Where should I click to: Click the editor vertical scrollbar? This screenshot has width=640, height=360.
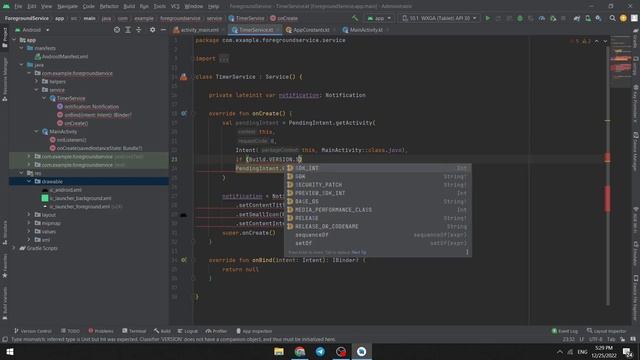(607, 176)
